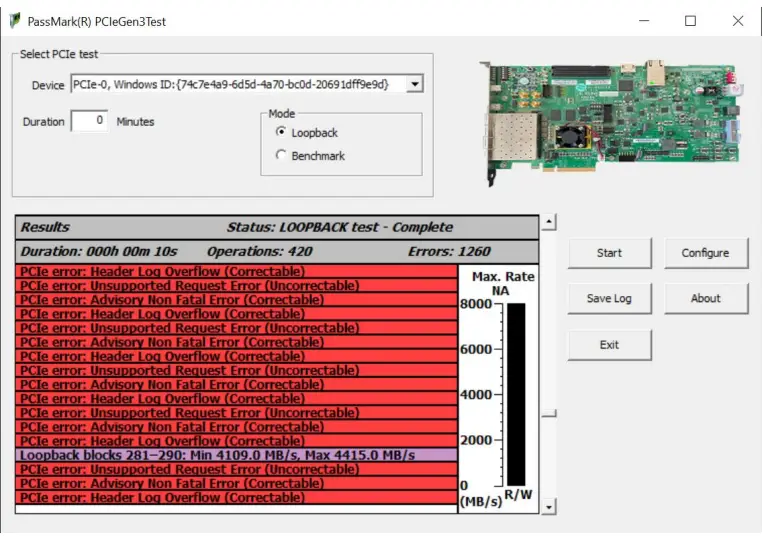Image resolution: width=763 pixels, height=536 pixels.
Task: Click the Exit button
Action: pos(609,345)
